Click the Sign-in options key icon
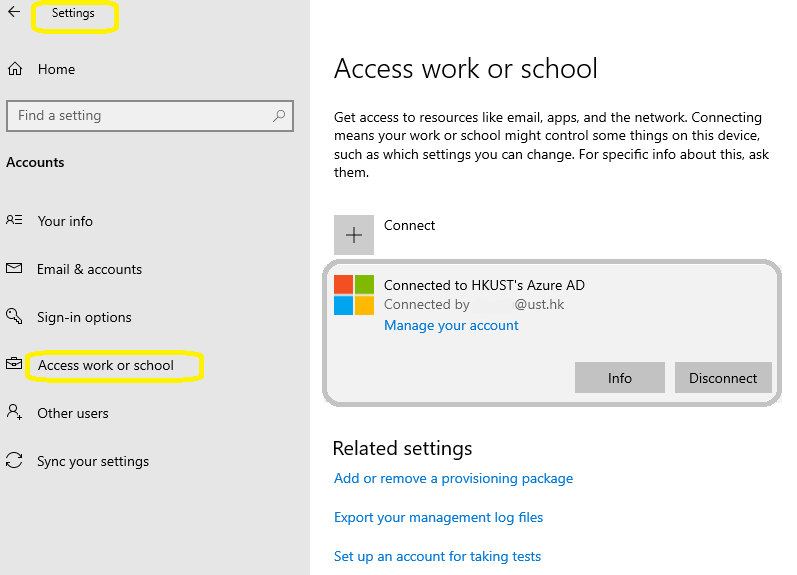Image resolution: width=797 pixels, height=575 pixels. click(x=14, y=316)
